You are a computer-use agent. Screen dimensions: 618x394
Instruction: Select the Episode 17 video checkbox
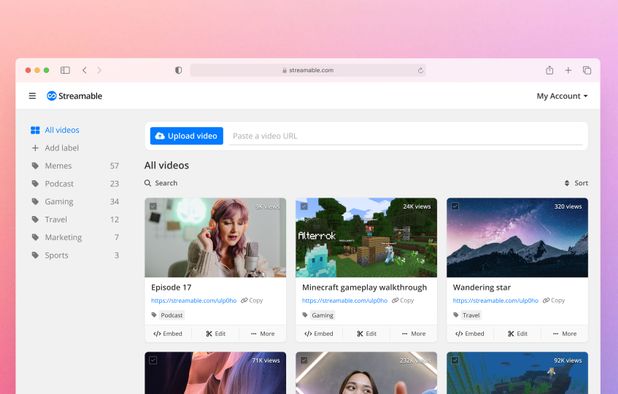153,206
